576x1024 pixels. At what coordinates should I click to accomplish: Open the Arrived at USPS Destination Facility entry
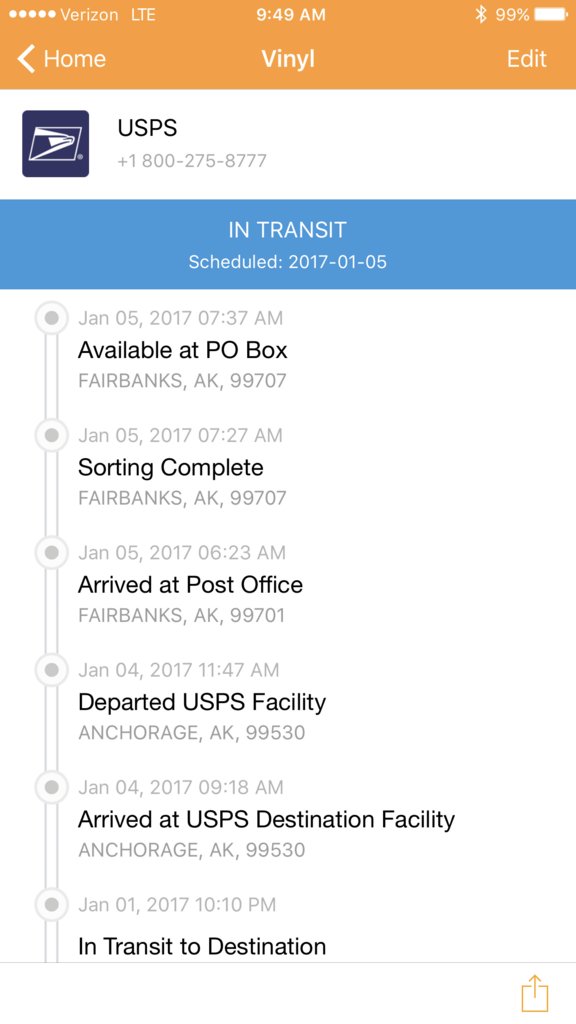[288, 819]
